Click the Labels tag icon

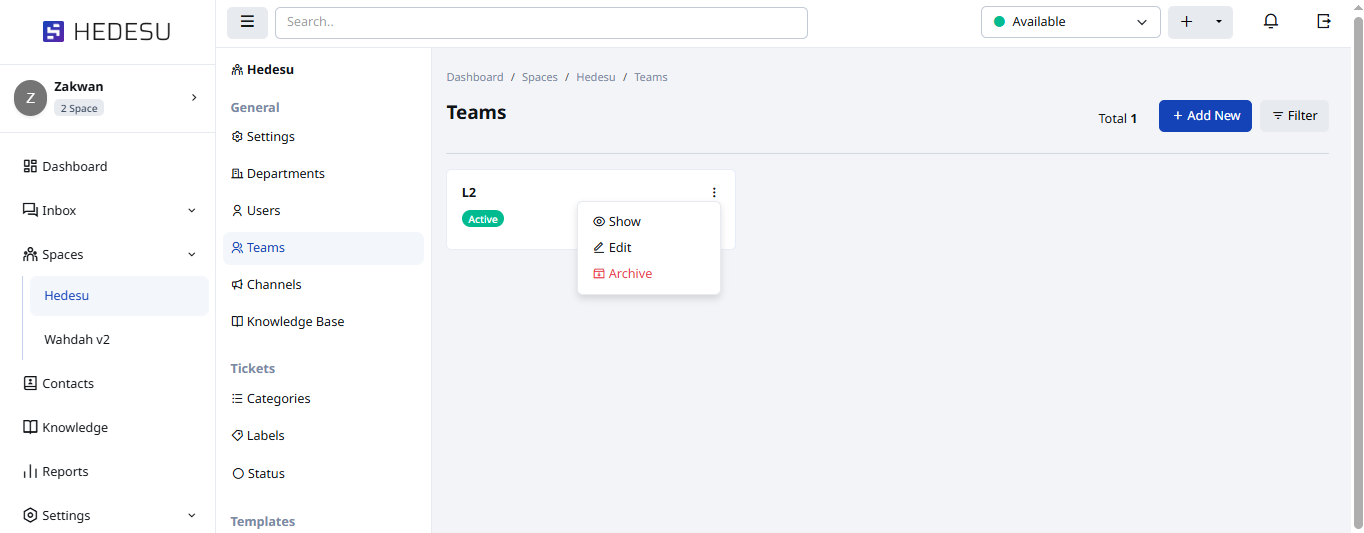(237, 436)
